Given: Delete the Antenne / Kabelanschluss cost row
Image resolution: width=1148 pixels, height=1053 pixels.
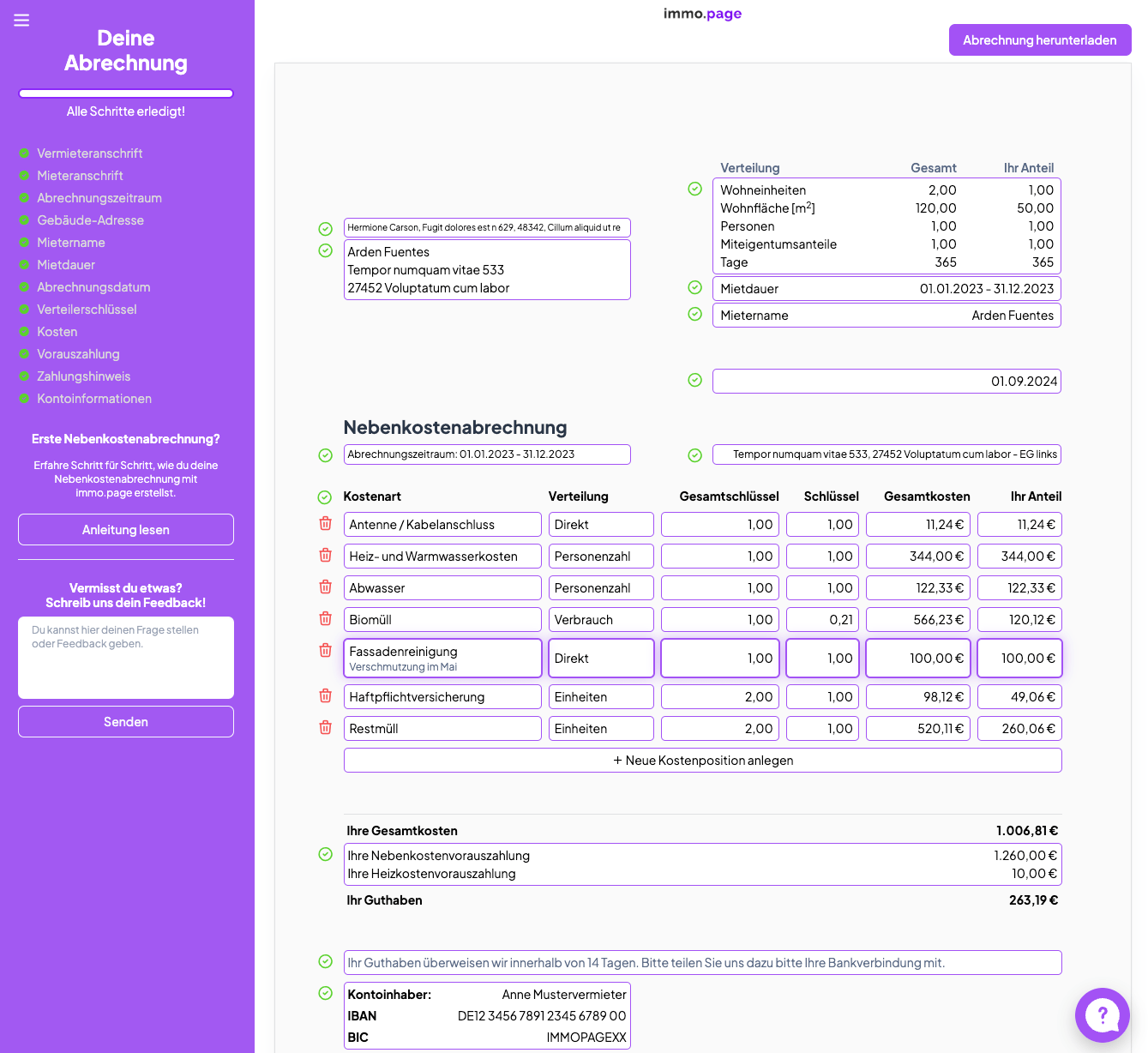Looking at the screenshot, I should click(x=325, y=523).
